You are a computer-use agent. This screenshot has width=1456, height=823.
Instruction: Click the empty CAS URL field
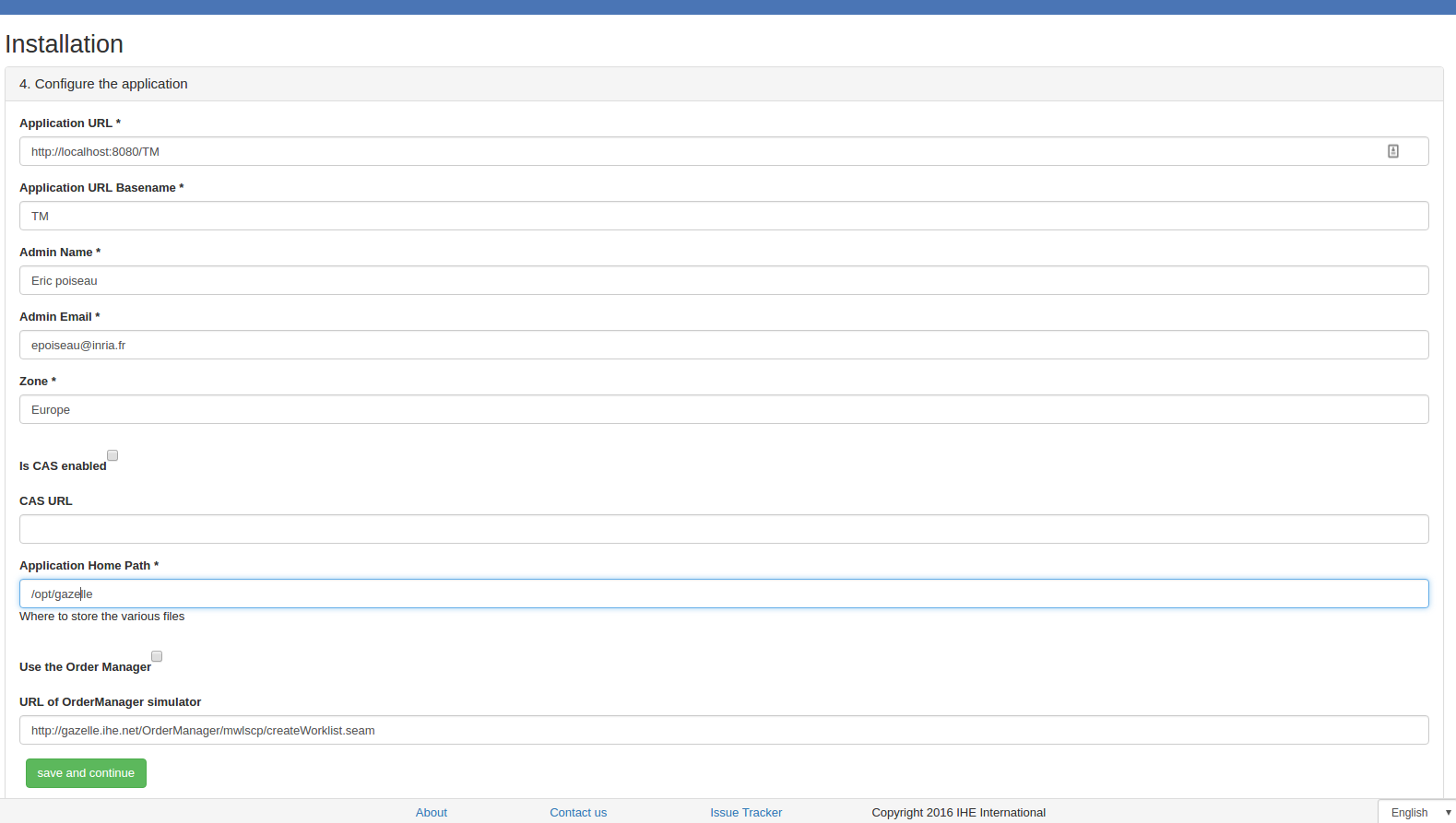click(724, 529)
